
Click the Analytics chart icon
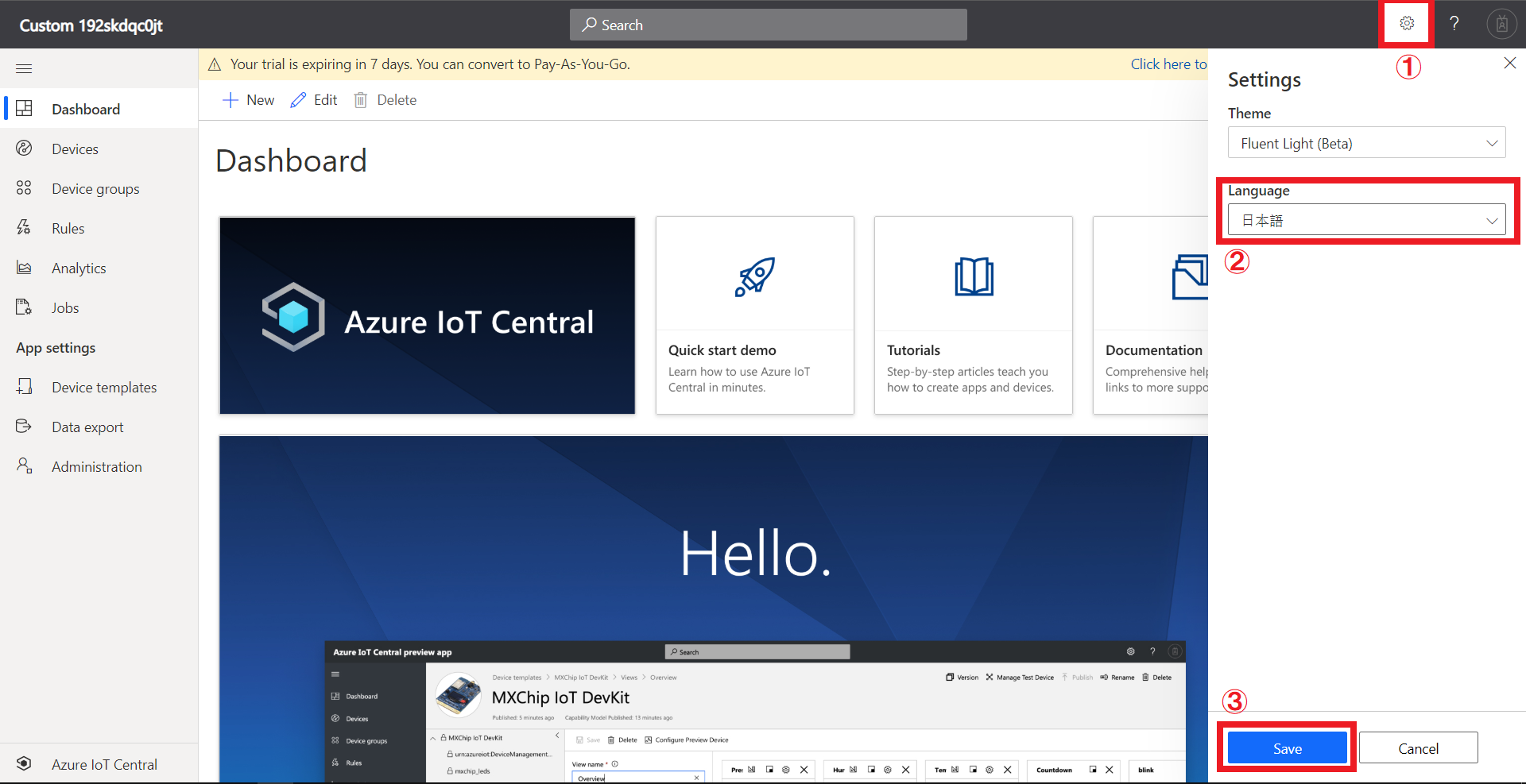point(24,268)
